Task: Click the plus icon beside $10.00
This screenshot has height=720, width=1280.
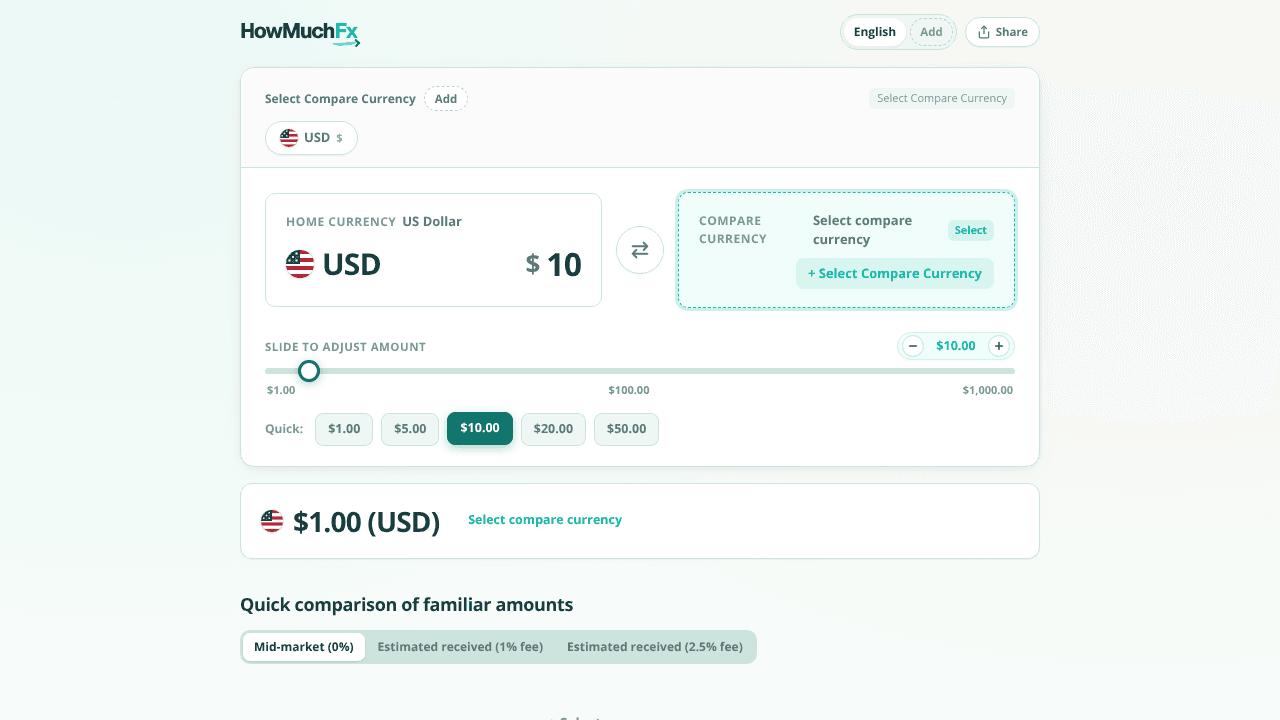Action: [x=998, y=346]
